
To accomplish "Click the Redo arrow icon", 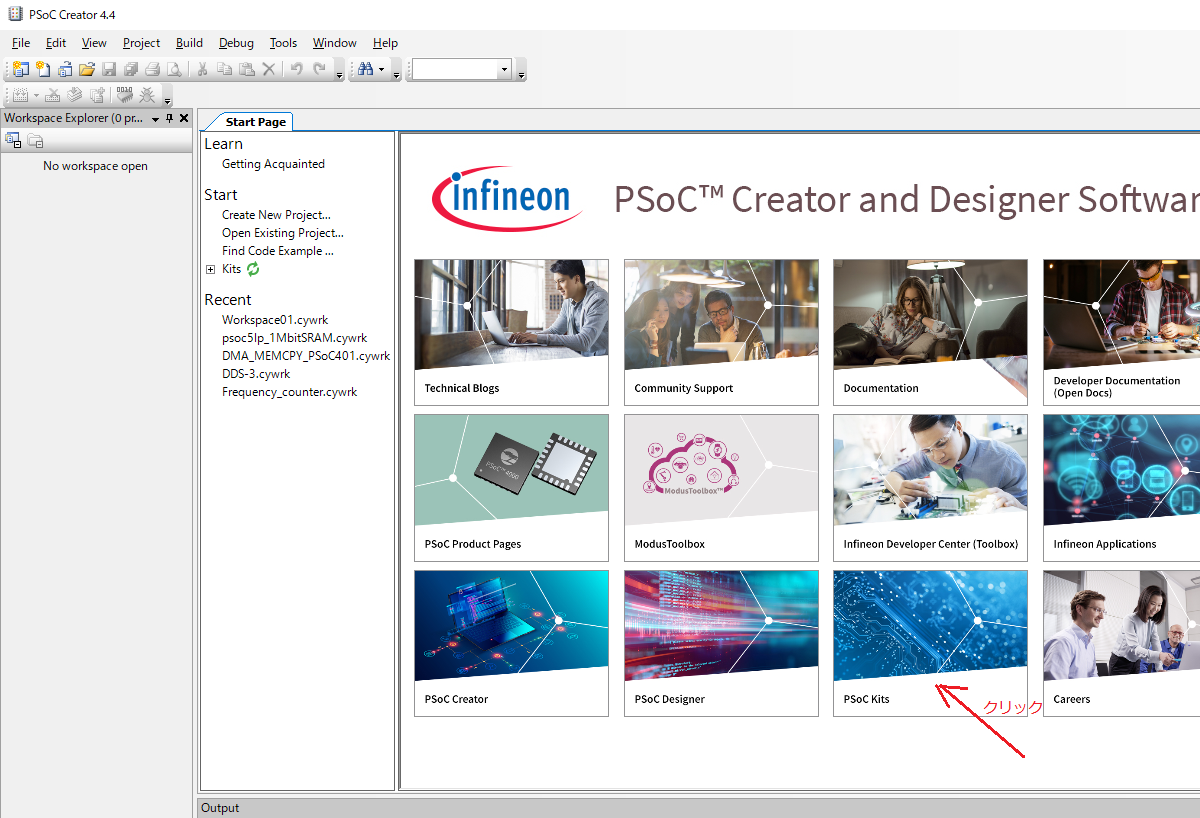I will [x=319, y=69].
